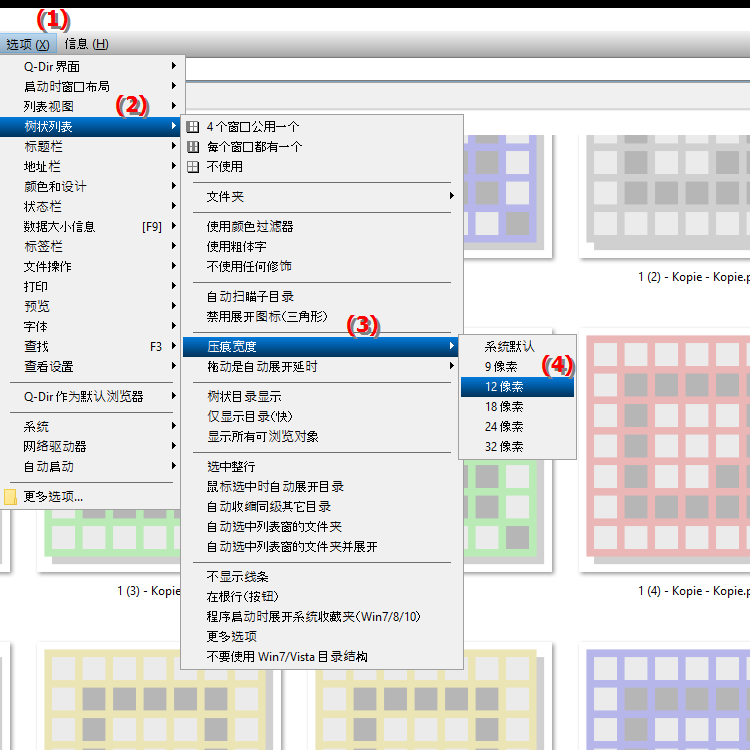Image resolution: width=750 pixels, height=750 pixels.
Task: Toggle 不要使用 Win7/Vista 目录结构
Action: pos(321,657)
